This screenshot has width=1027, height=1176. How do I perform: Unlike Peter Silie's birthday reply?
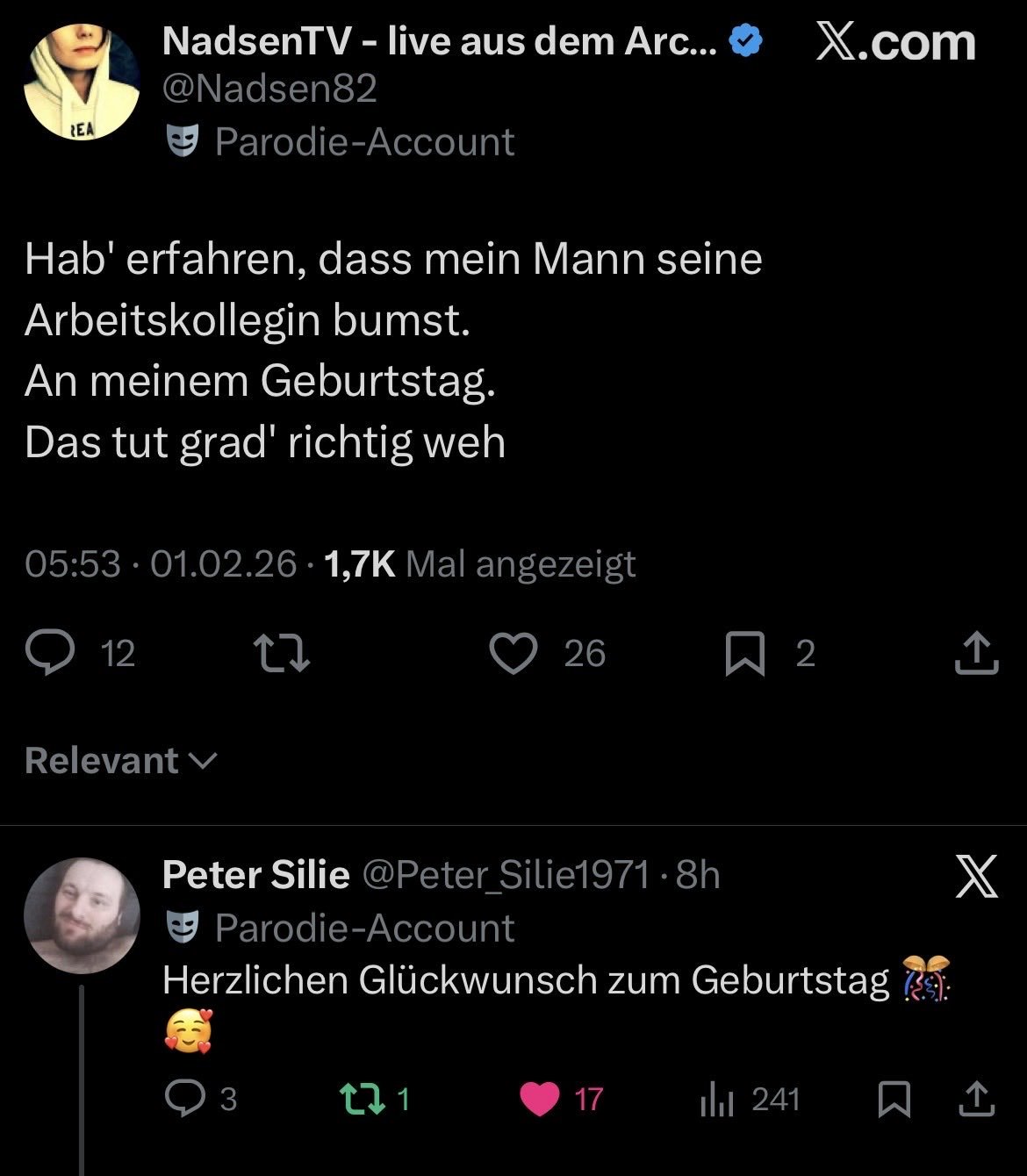(539, 1099)
